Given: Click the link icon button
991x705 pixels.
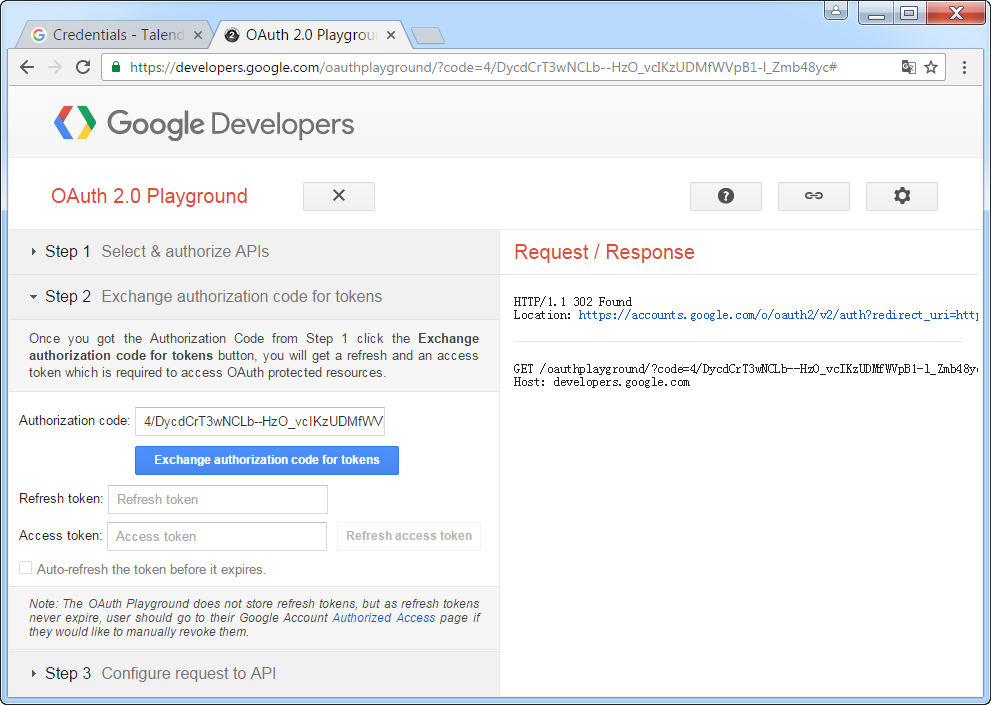Looking at the screenshot, I should click(813, 196).
